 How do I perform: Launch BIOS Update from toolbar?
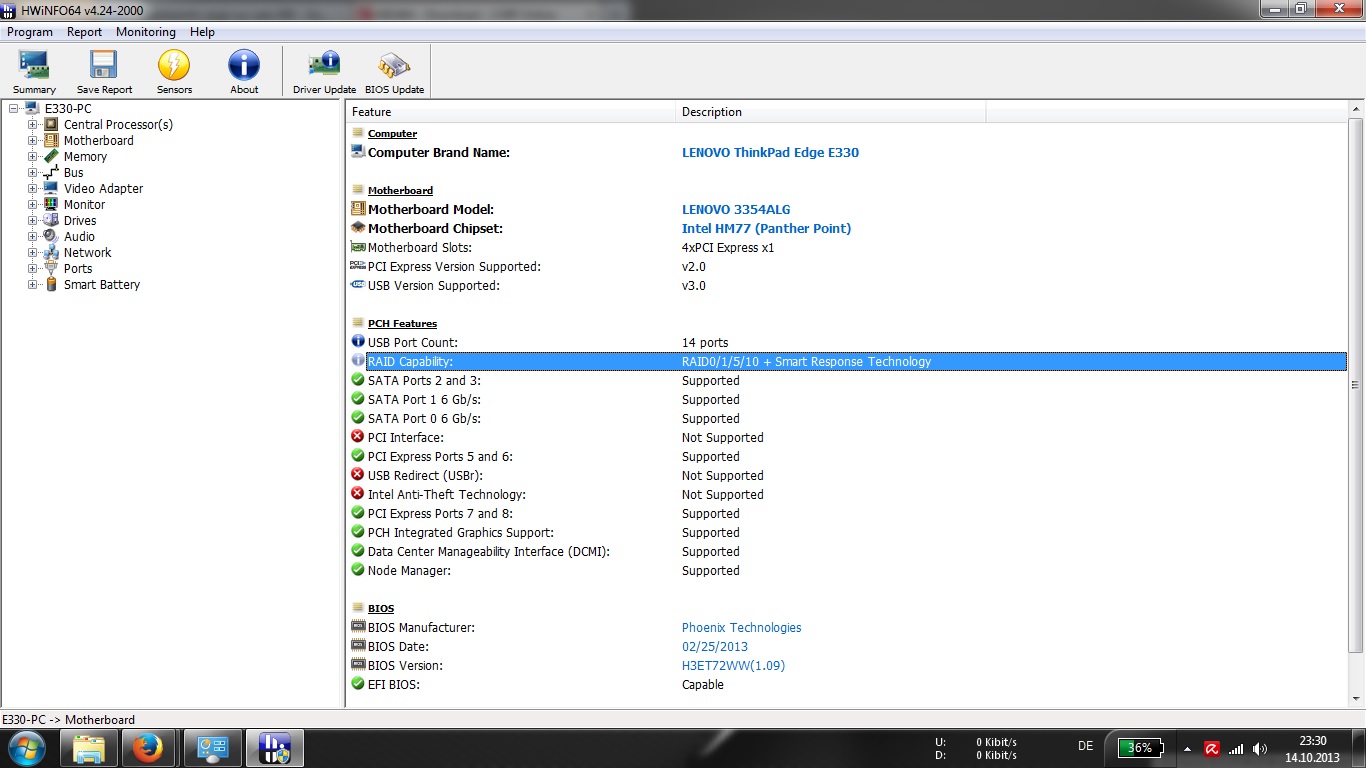tap(394, 72)
